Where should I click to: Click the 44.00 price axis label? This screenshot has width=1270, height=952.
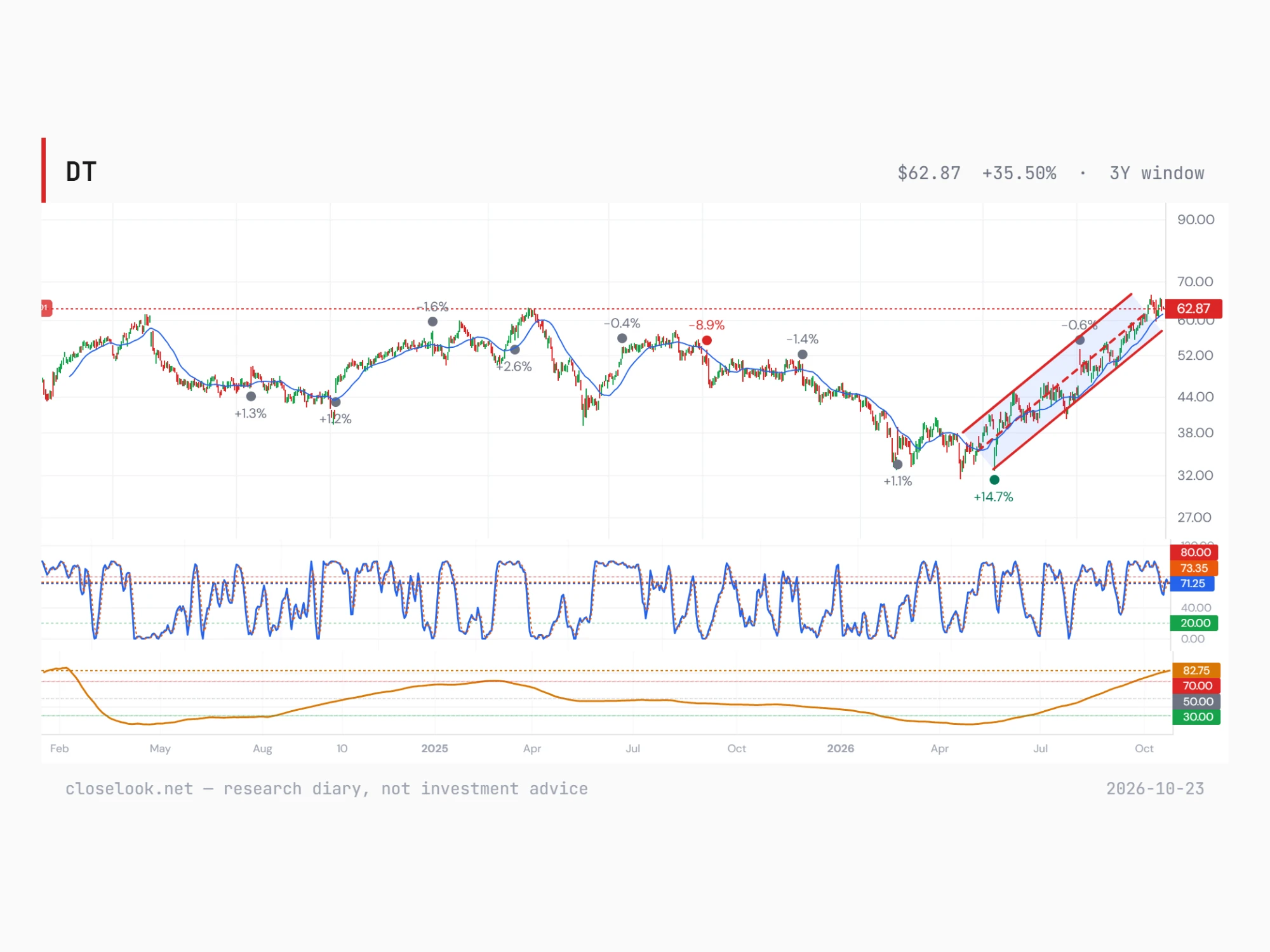coord(1195,397)
